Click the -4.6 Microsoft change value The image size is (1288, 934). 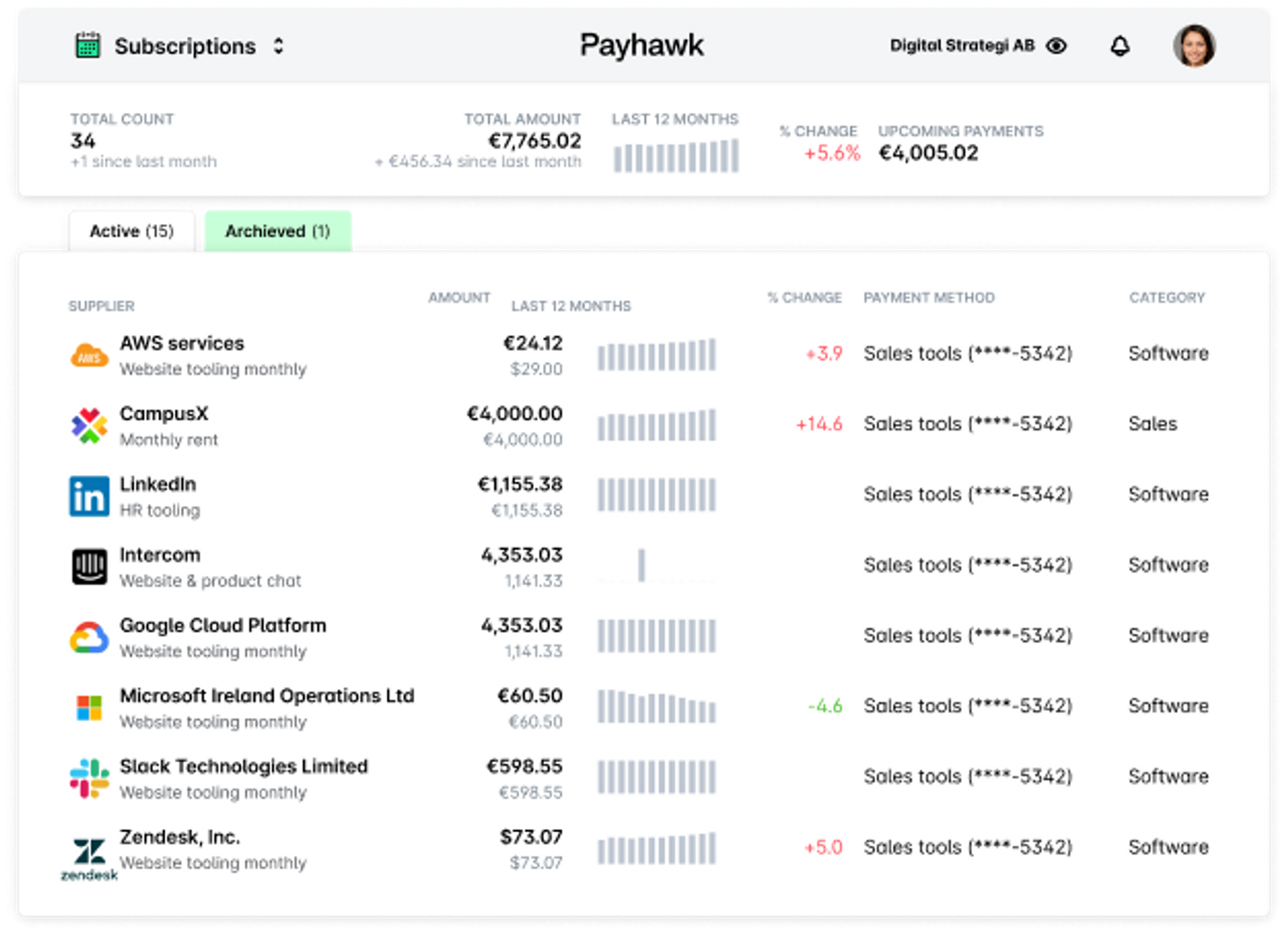click(x=825, y=706)
